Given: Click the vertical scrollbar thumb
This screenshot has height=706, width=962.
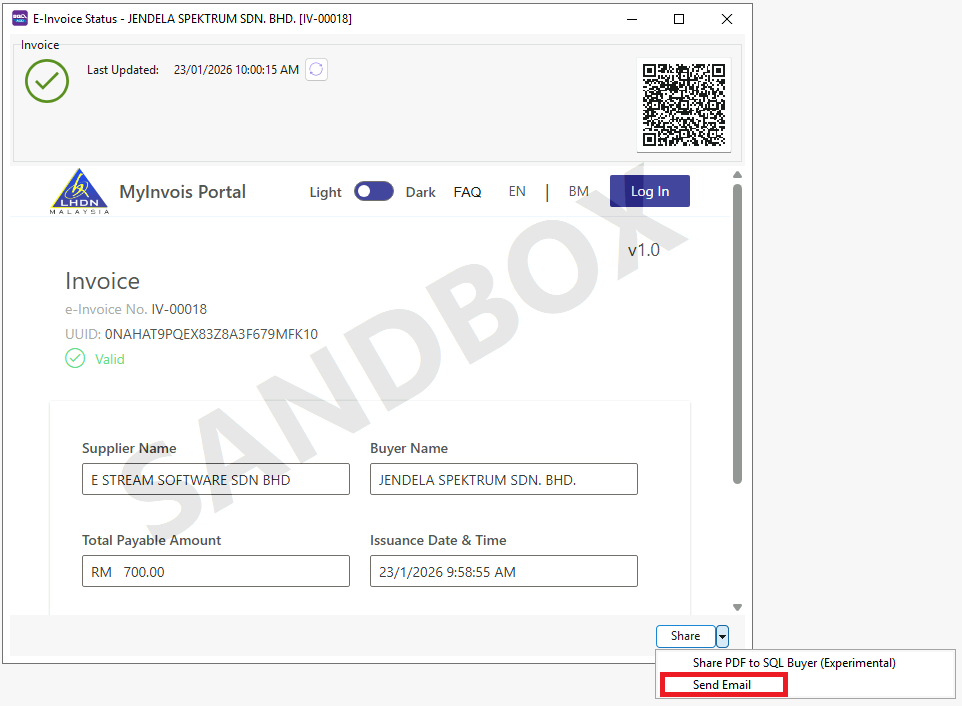Looking at the screenshot, I should (x=737, y=330).
